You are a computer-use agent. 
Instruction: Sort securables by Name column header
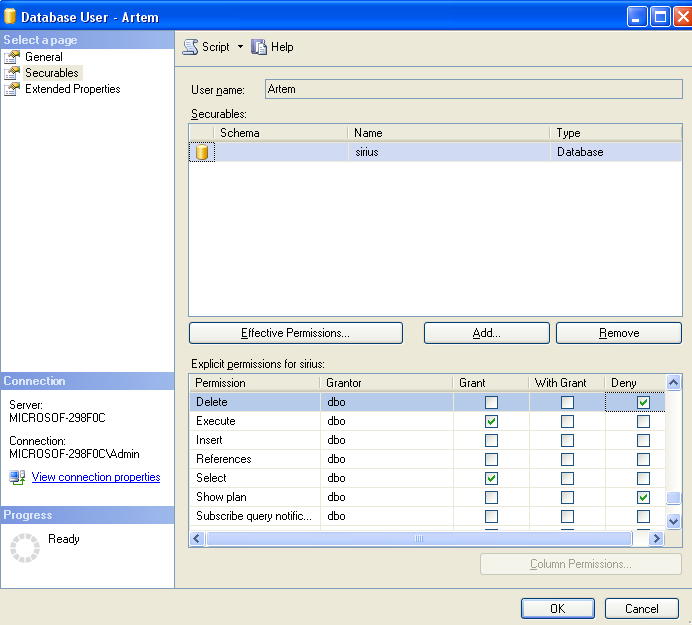[448, 133]
